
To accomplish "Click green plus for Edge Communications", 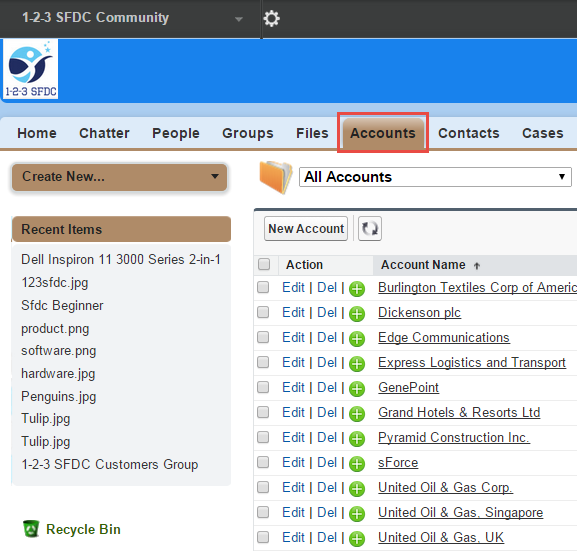I will [x=357, y=339].
